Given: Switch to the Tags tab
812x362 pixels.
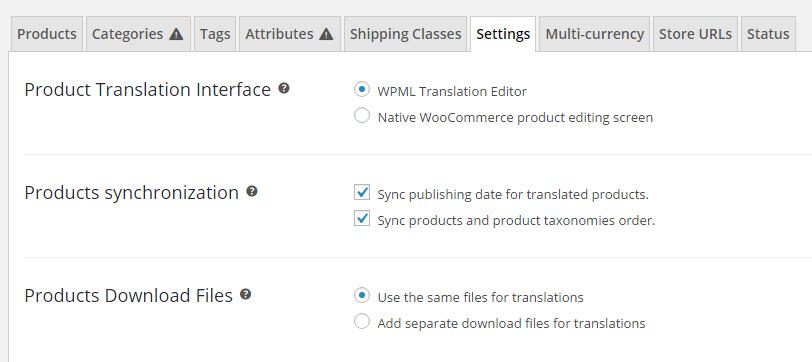Looking at the screenshot, I should [x=215, y=34].
